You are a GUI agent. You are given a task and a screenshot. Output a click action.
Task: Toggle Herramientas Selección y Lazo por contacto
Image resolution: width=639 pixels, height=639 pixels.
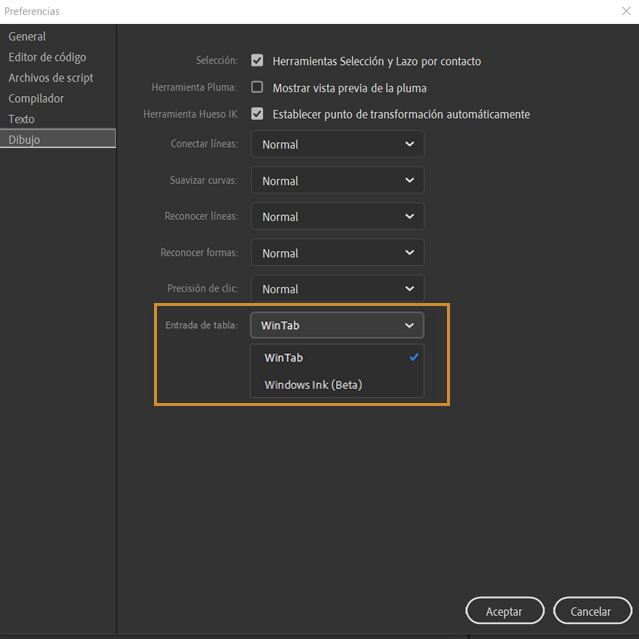tap(257, 61)
